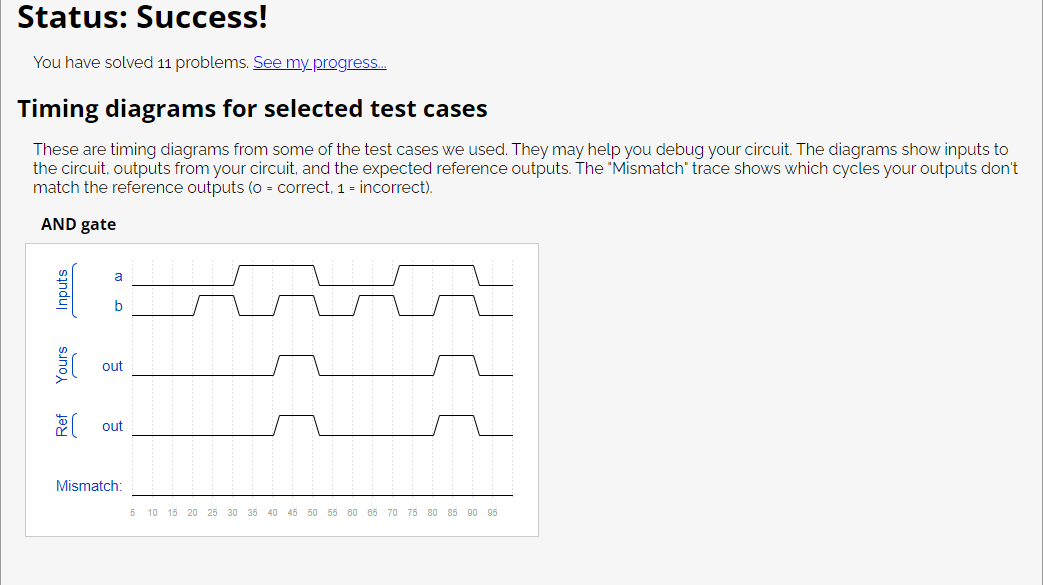The width and height of the screenshot is (1043, 585).
Task: Click the "You have solved 11 problems" text
Action: point(141,63)
